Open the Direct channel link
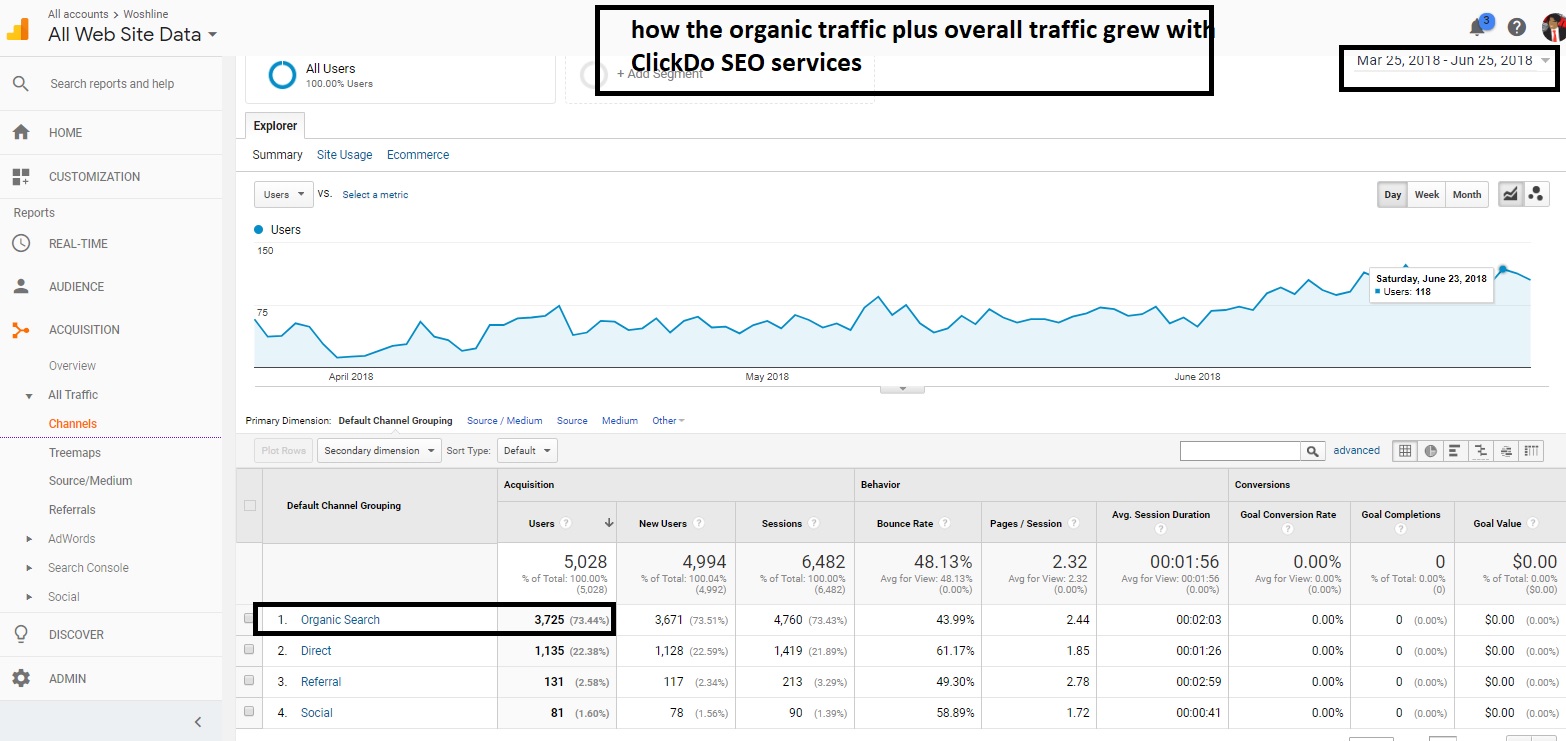1566x741 pixels. (x=316, y=651)
